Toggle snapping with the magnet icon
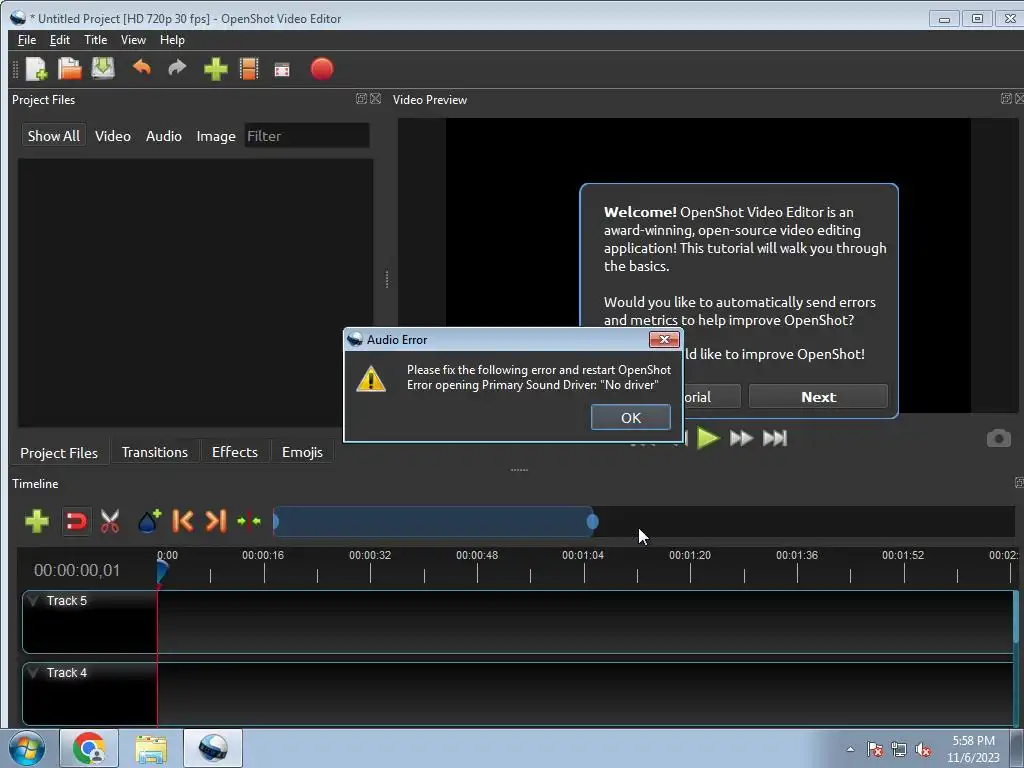This screenshot has width=1024, height=768. [x=76, y=522]
